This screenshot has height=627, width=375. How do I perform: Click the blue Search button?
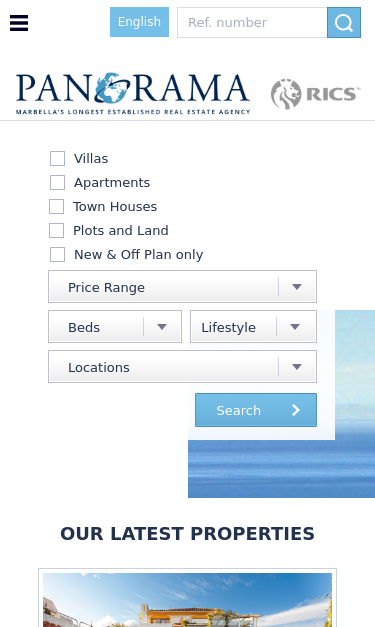(256, 410)
